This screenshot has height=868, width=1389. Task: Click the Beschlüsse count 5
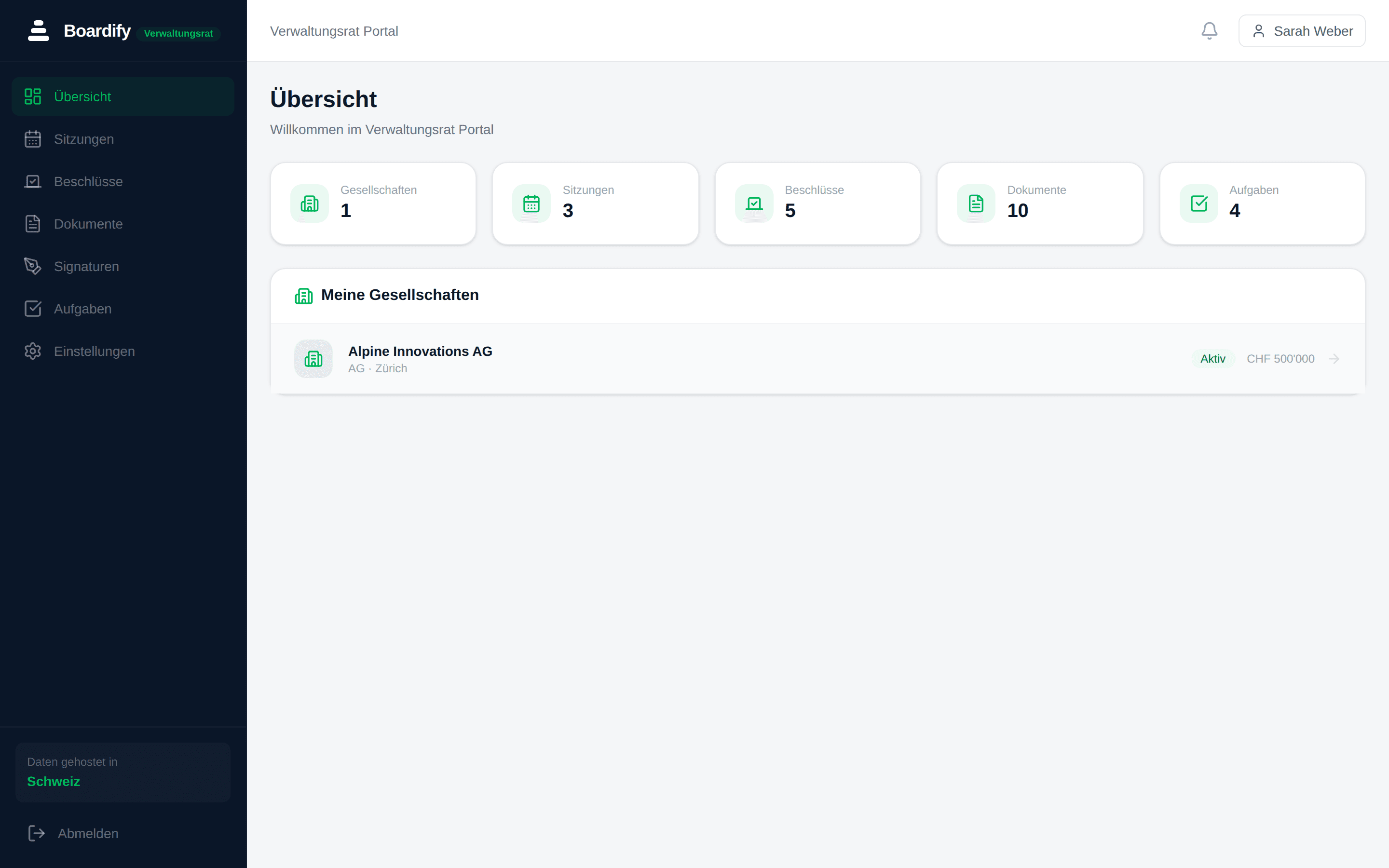tap(790, 211)
